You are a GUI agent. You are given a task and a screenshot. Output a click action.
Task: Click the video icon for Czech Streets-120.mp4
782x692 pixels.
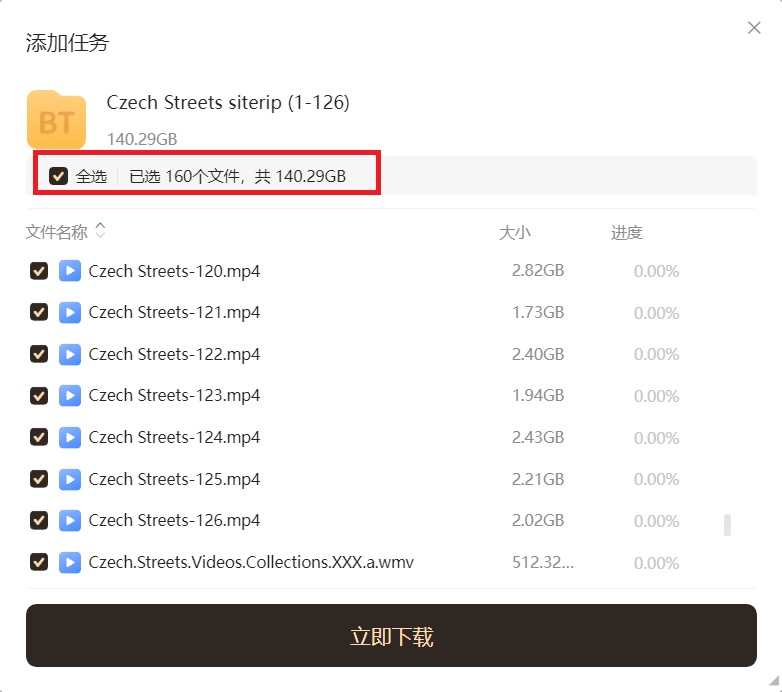[x=69, y=271]
